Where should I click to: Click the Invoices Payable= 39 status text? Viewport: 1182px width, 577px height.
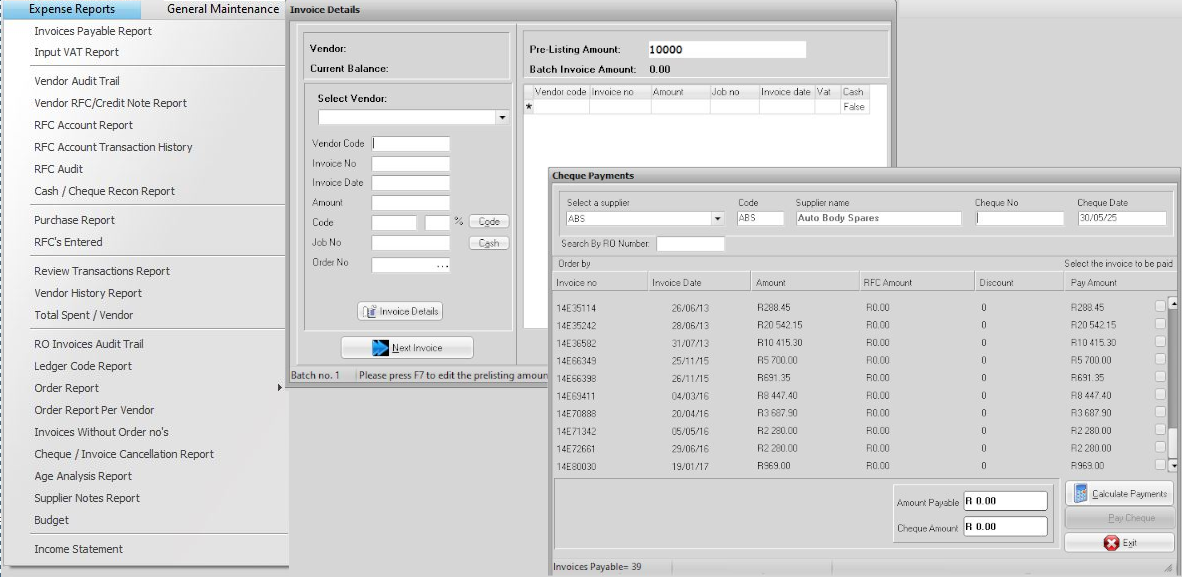tap(597, 566)
